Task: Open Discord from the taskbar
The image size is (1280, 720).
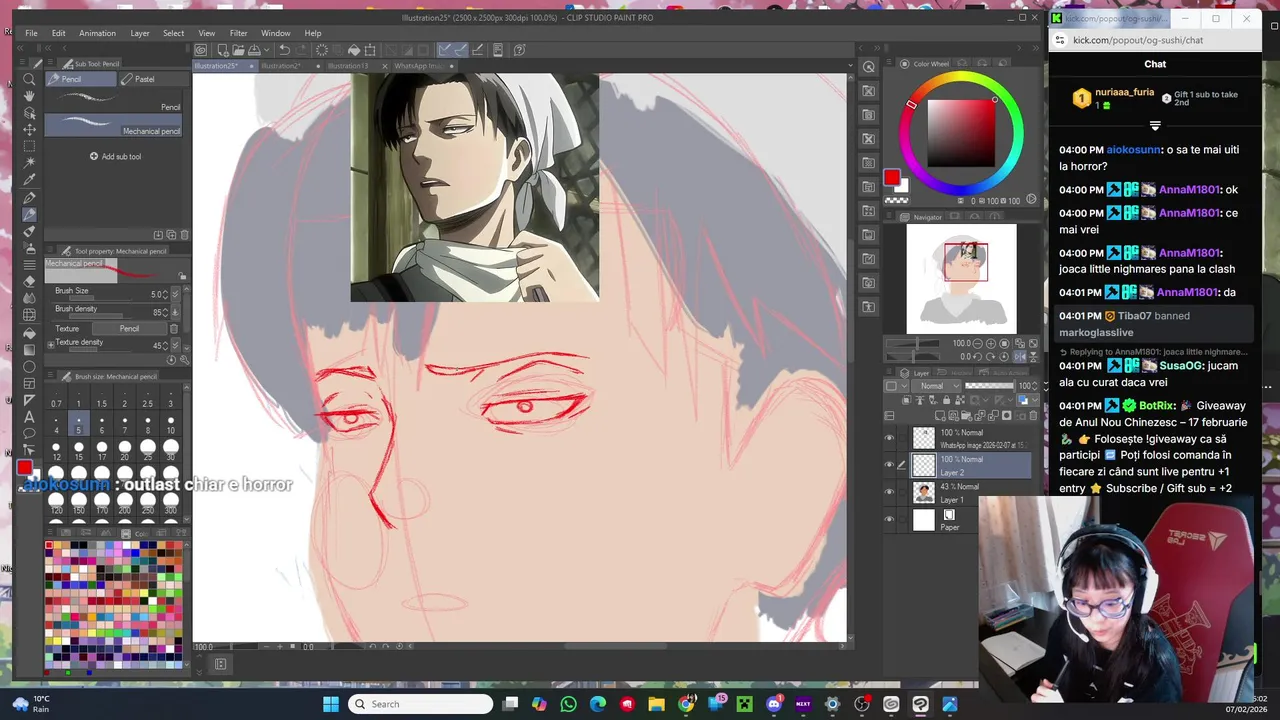Action: tap(774, 704)
